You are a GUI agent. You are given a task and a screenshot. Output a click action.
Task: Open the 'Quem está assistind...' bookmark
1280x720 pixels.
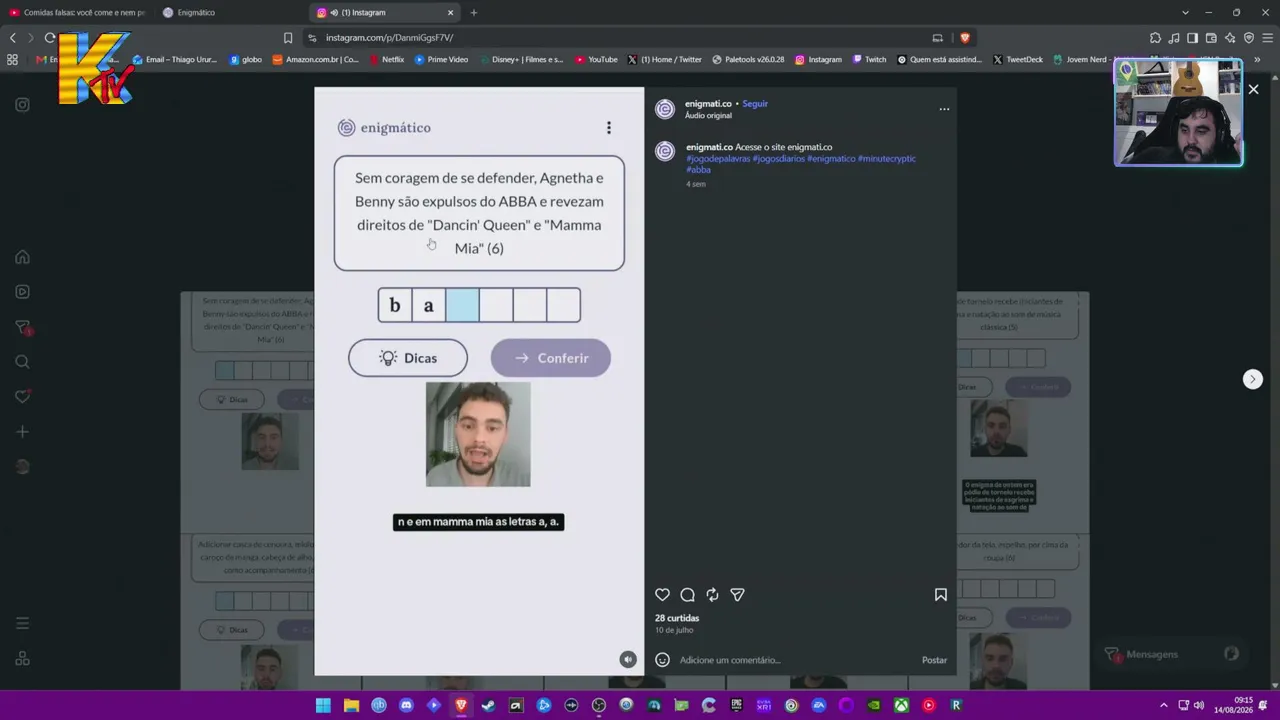[940, 60]
